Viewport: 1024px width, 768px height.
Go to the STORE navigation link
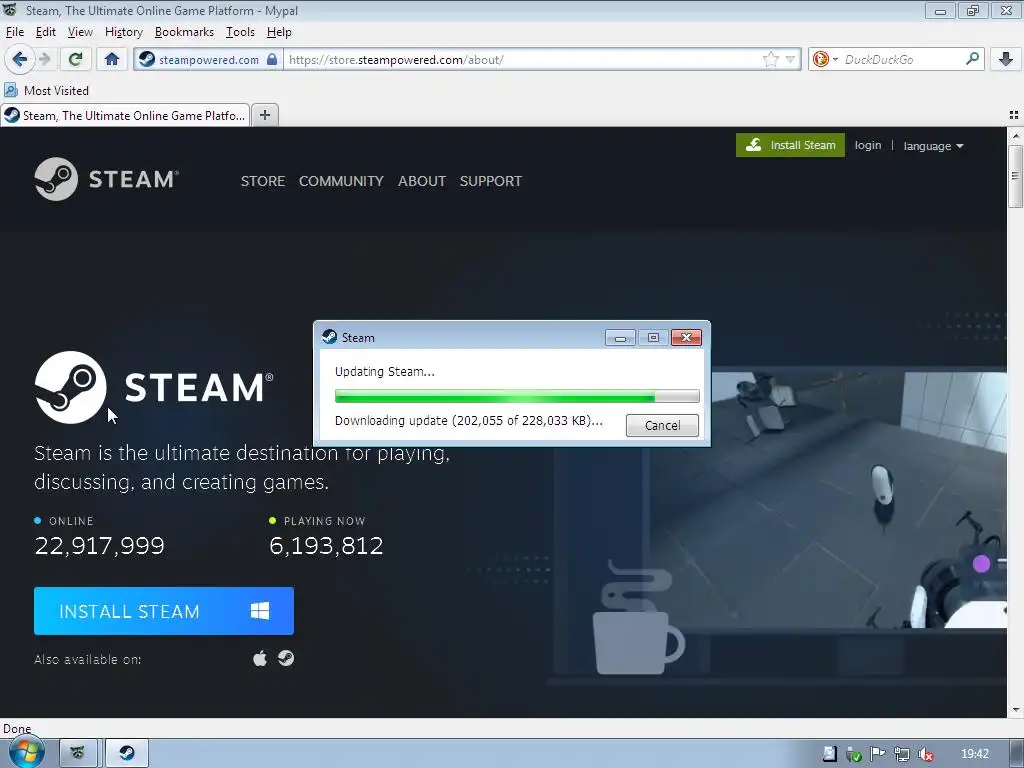click(x=263, y=181)
